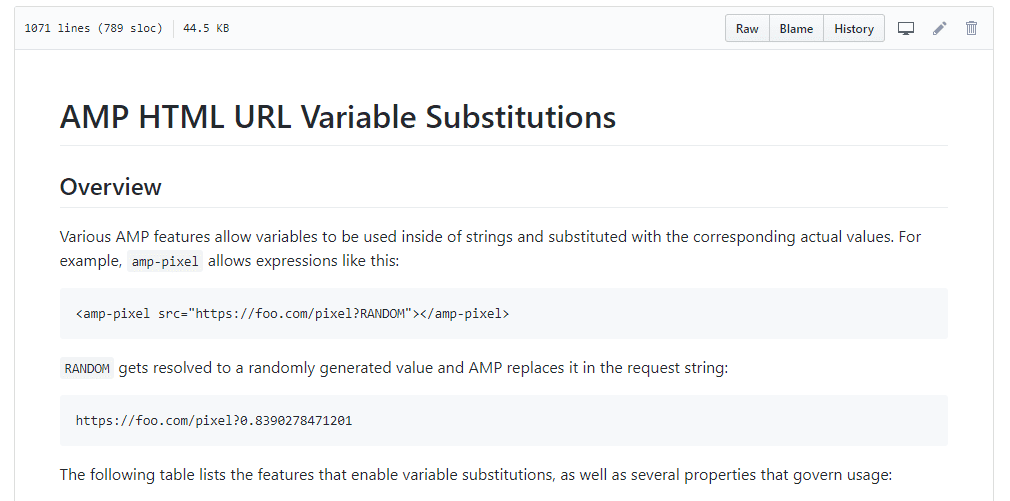This screenshot has width=1010, height=501.
Task: Click the foo.com pixel URL code block
Action: coord(214,420)
